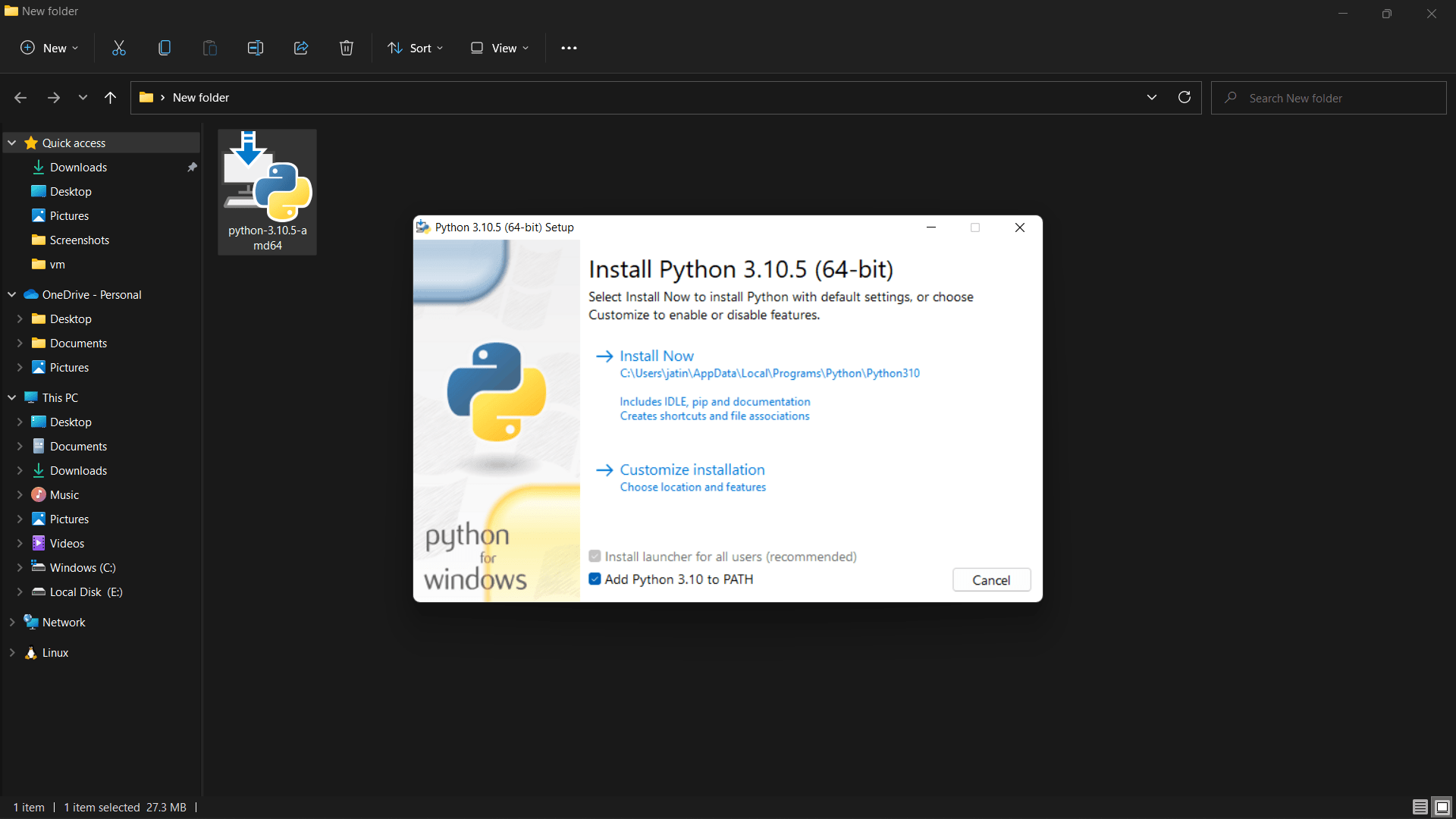The image size is (1456, 819).
Task: Click the Copy icon in toolbar
Action: click(165, 48)
